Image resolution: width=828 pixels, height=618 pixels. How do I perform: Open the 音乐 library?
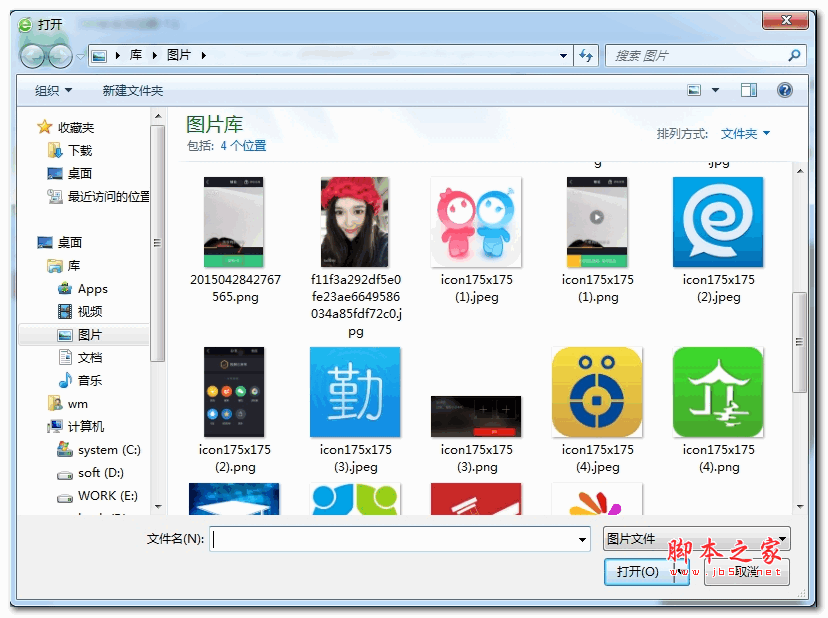[80, 380]
